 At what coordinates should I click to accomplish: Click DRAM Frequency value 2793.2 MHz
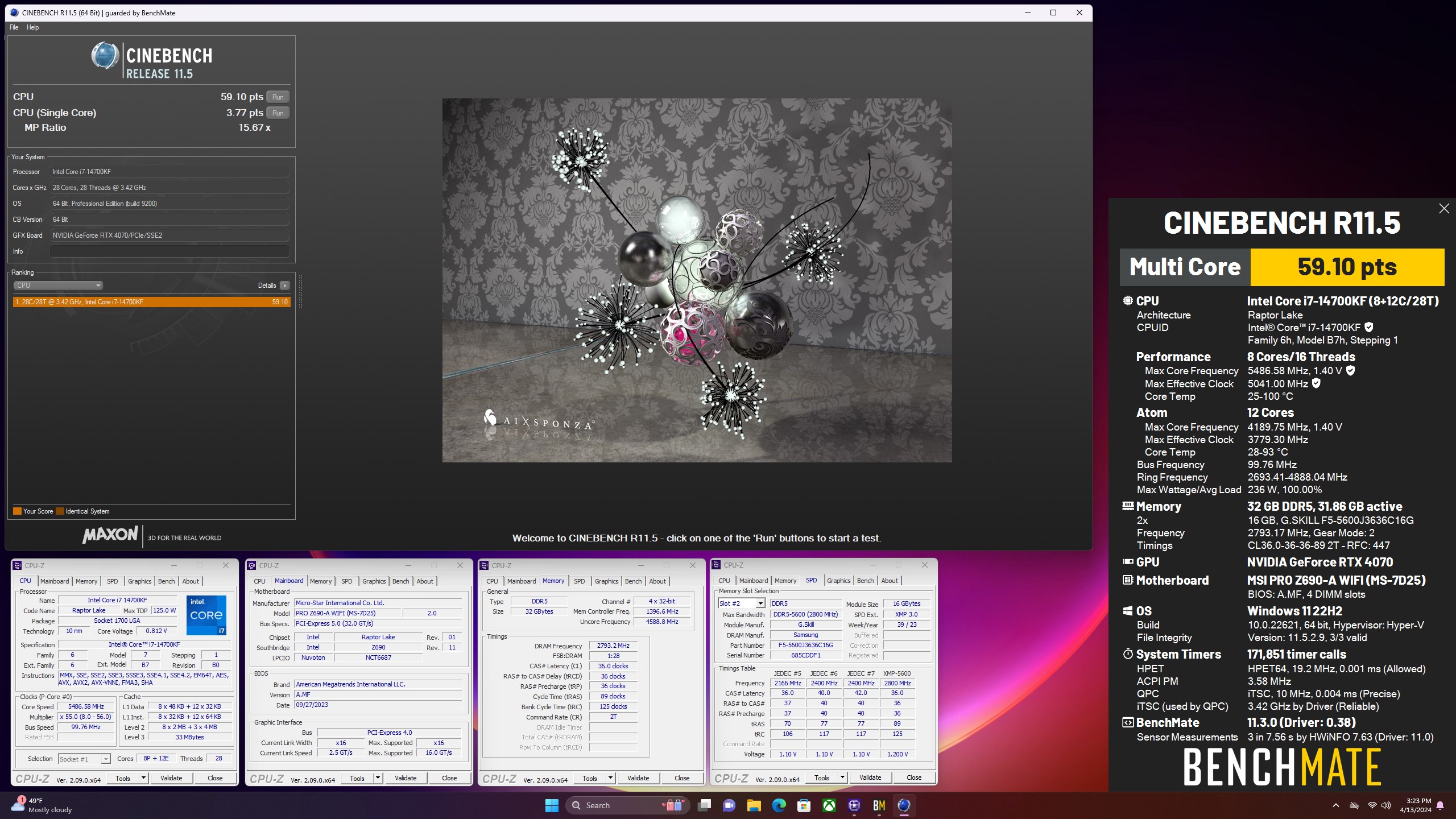coord(613,646)
